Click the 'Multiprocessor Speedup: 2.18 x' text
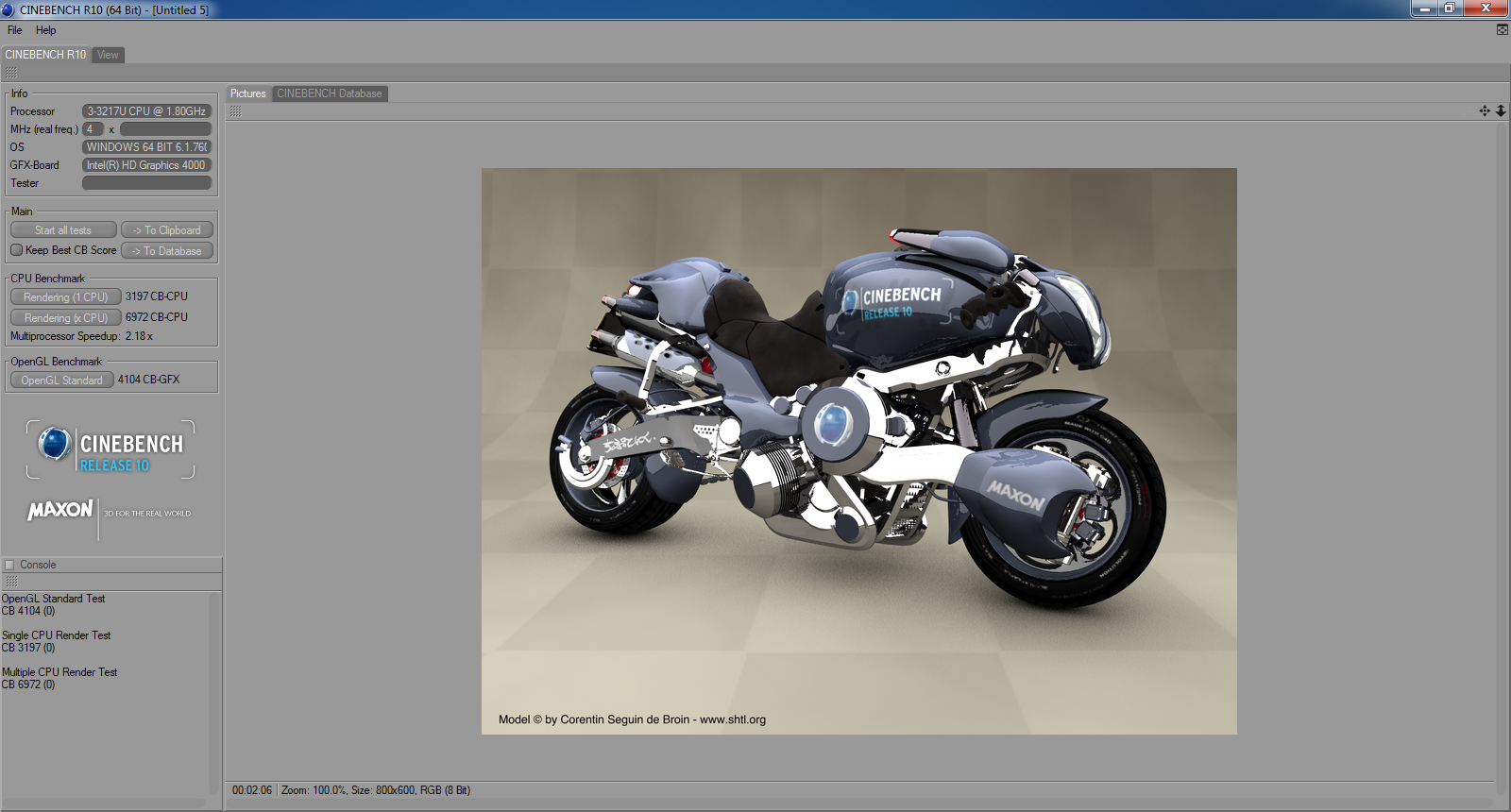The height and width of the screenshot is (812, 1511). click(81, 336)
